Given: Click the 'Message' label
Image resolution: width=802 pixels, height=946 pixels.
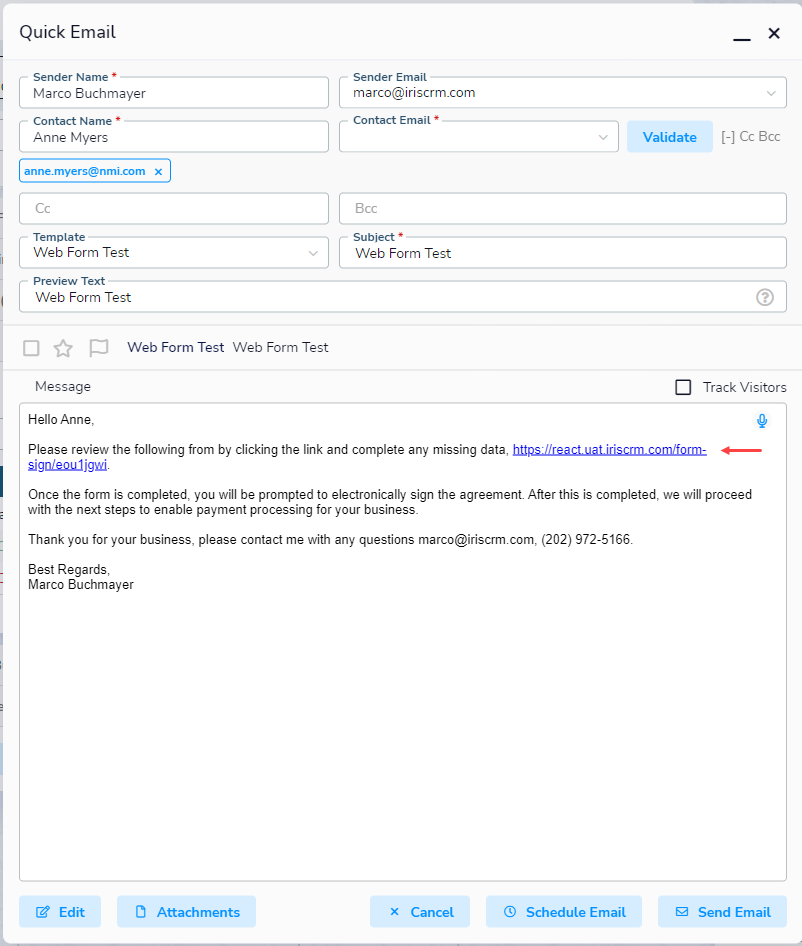Looking at the screenshot, I should click(x=63, y=386).
